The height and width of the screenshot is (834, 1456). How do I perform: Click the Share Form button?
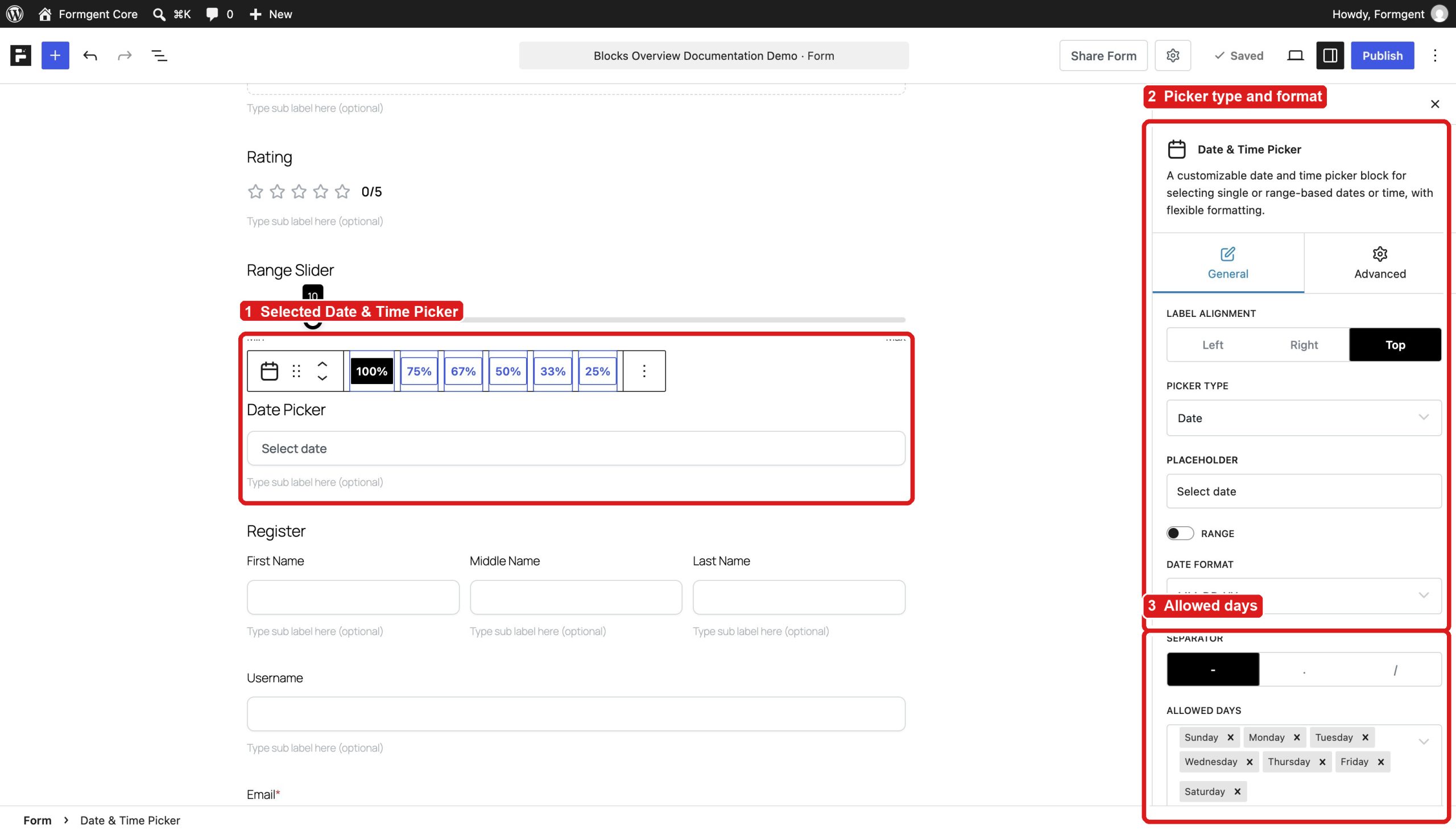pos(1103,56)
